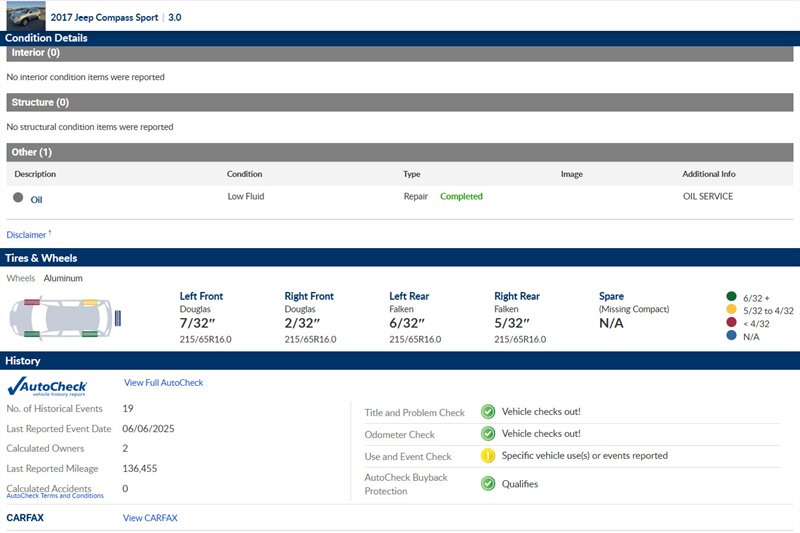The image size is (800, 533).
Task: Click green checkmark for AutoCheck Buyback Protection
Action: [488, 484]
